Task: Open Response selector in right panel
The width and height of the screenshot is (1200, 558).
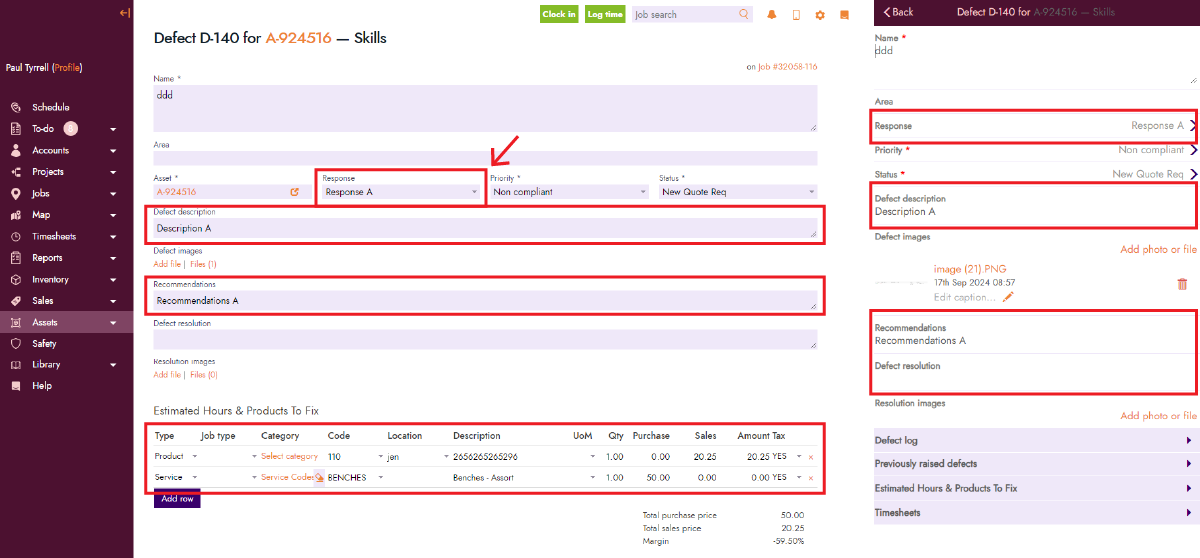Action: [1034, 126]
